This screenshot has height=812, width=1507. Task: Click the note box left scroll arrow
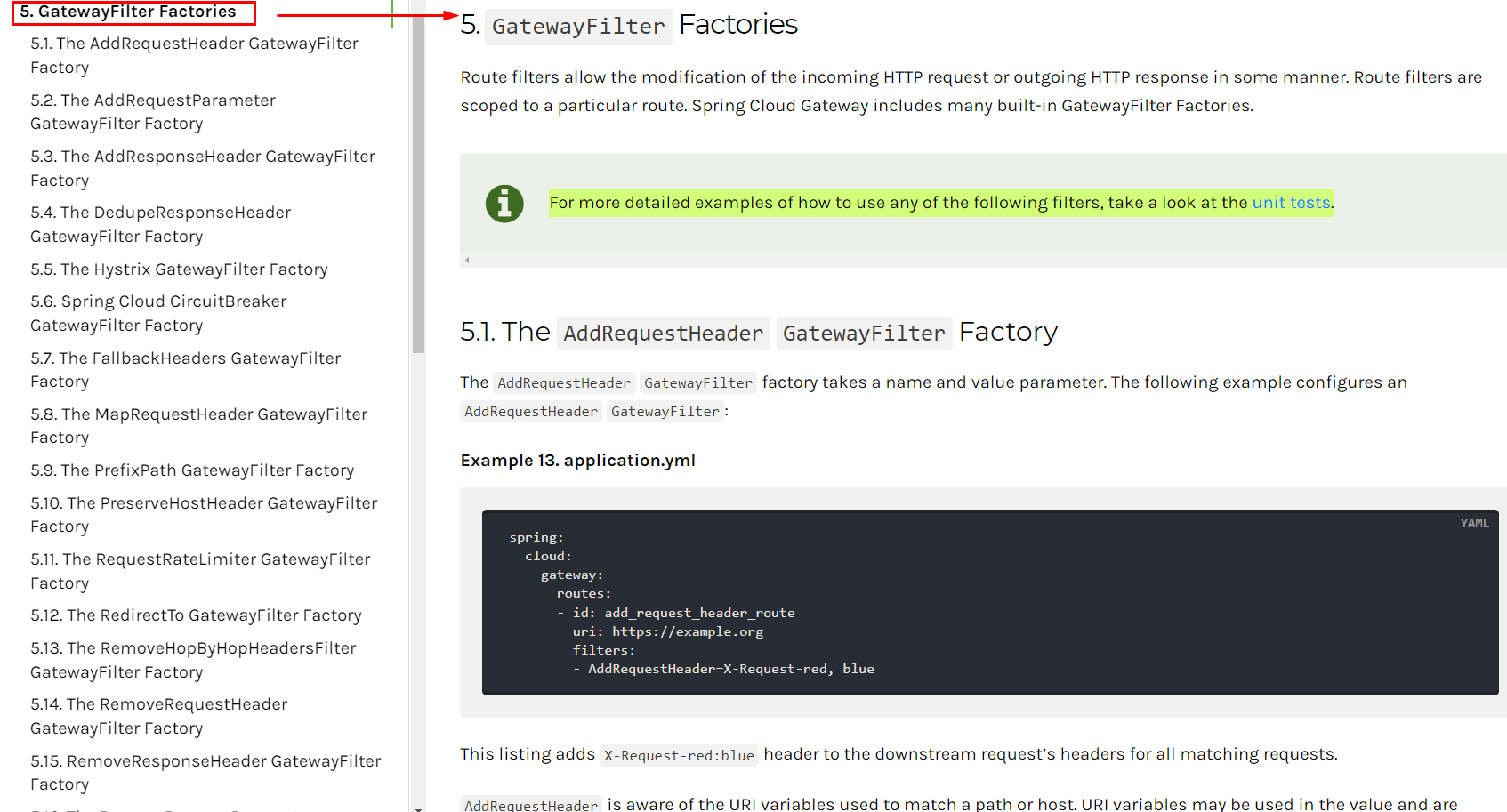(467, 261)
